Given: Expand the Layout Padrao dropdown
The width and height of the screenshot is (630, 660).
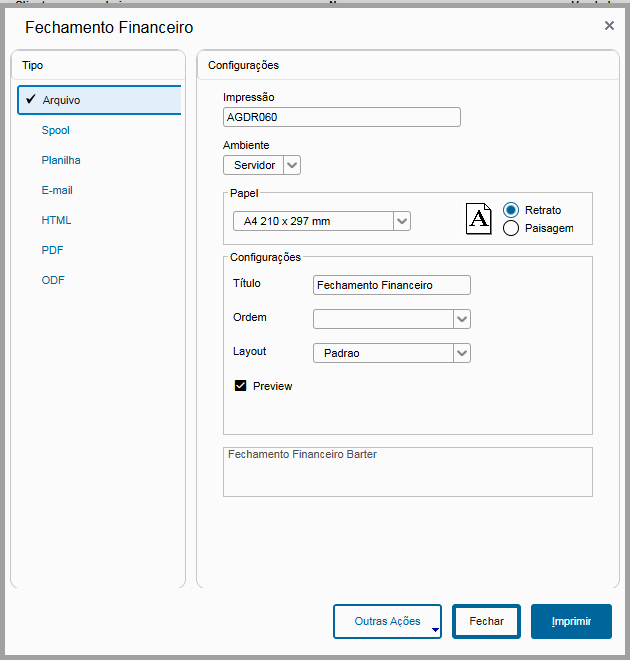Looking at the screenshot, I should 461,353.
